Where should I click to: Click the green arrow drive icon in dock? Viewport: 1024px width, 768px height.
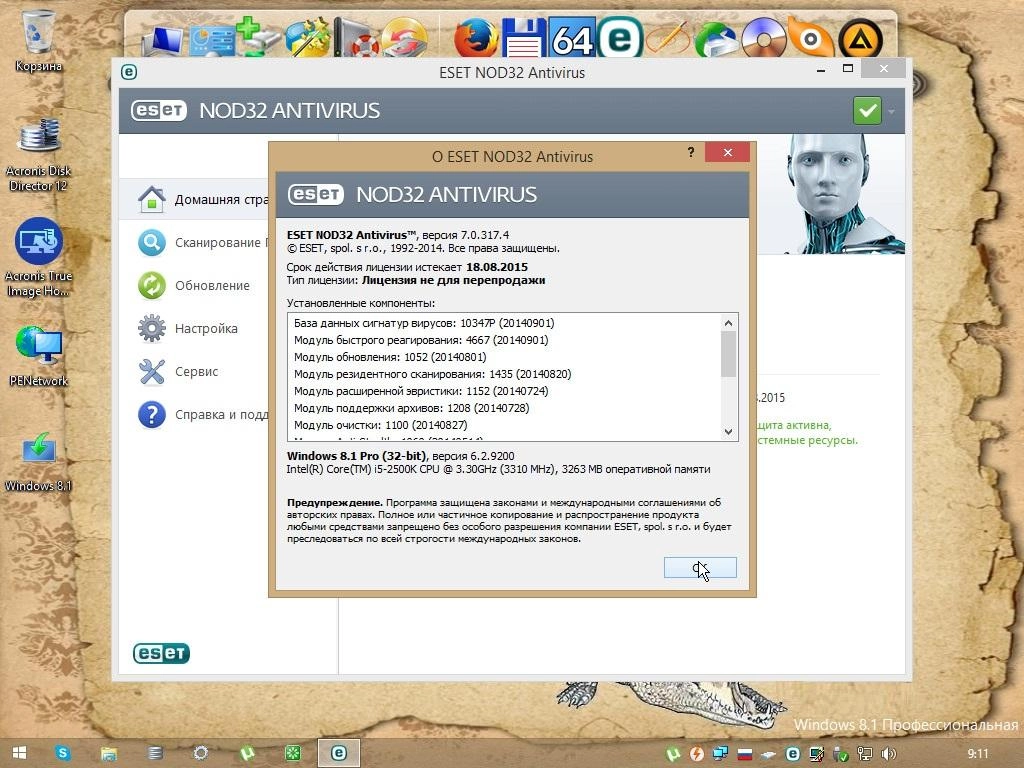[x=716, y=39]
